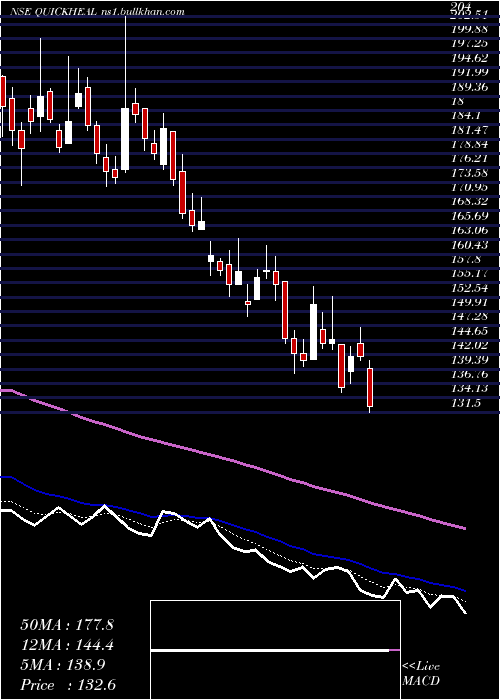500x700 pixels.
Task: Click the 165.69 price axis label
Action: (x=469, y=216)
